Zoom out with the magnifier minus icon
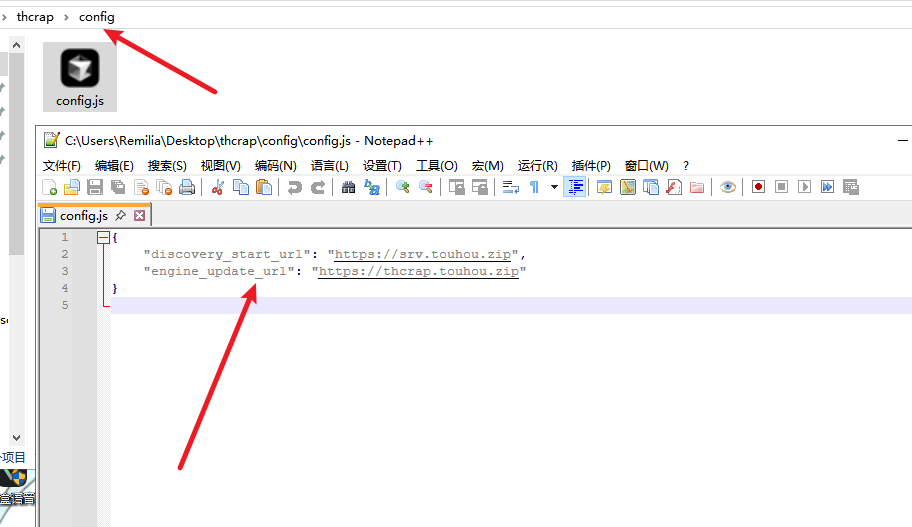Viewport: 912px width, 527px height. pyautogui.click(x=426, y=187)
